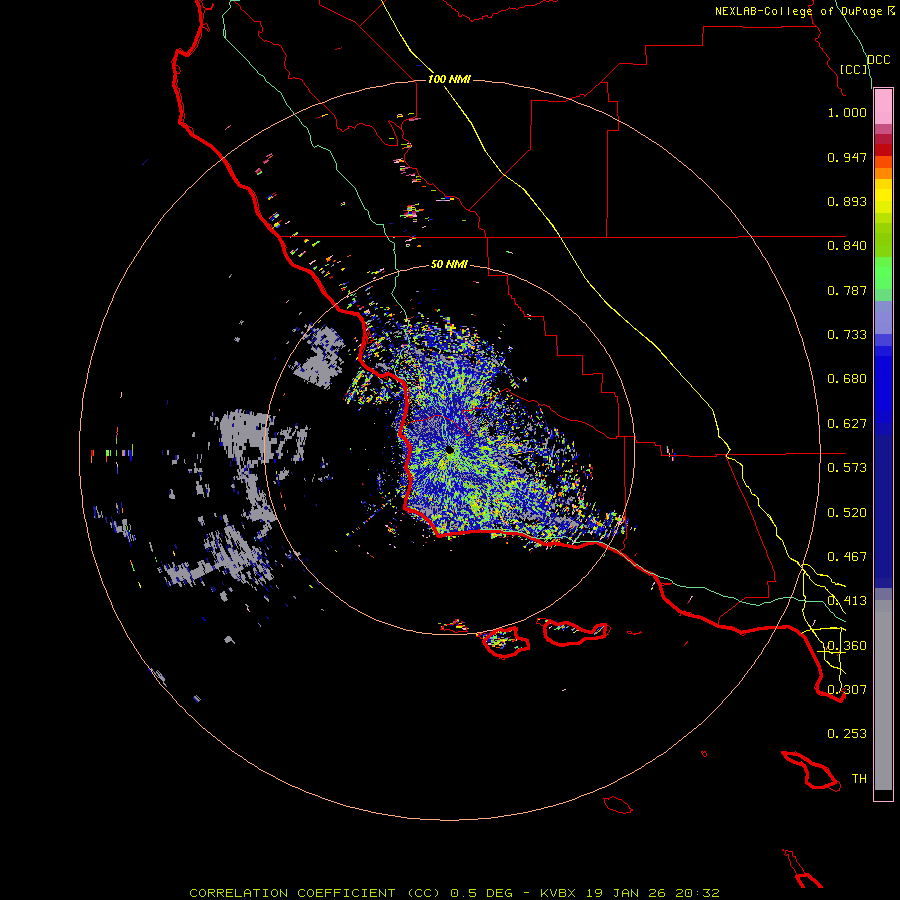Click the 100 NMI range ring label
This screenshot has width=900, height=900.
pyautogui.click(x=449, y=79)
